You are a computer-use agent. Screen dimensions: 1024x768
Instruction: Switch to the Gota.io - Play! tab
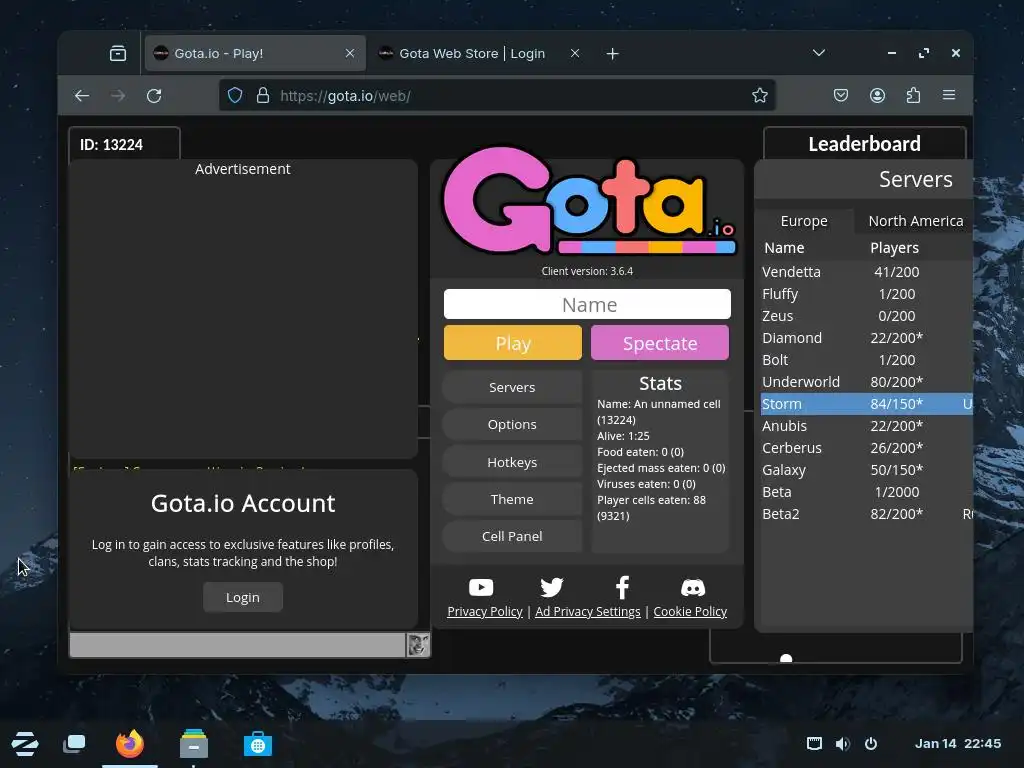coord(255,54)
